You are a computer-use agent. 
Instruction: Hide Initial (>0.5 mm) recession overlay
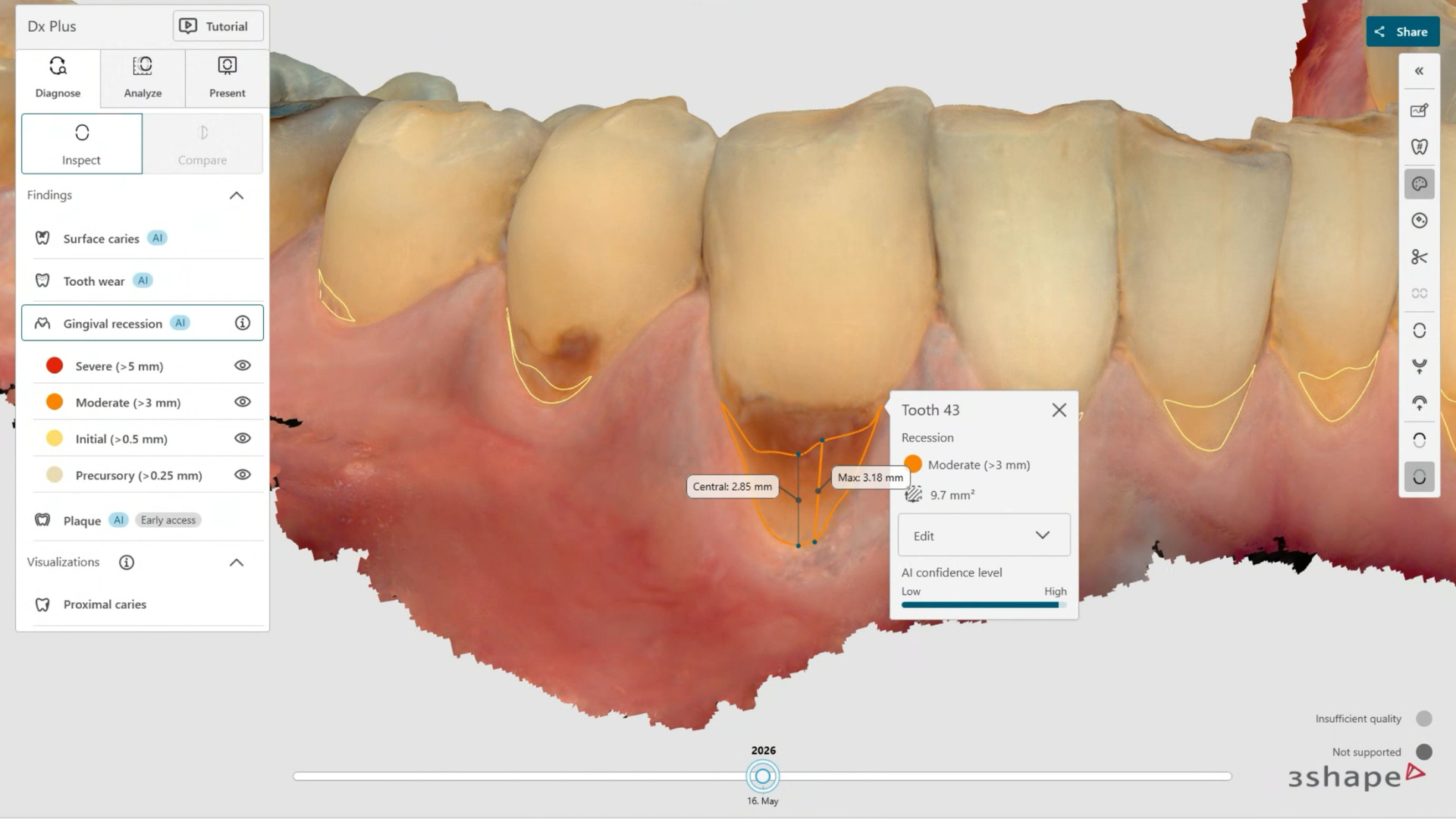coord(243,438)
